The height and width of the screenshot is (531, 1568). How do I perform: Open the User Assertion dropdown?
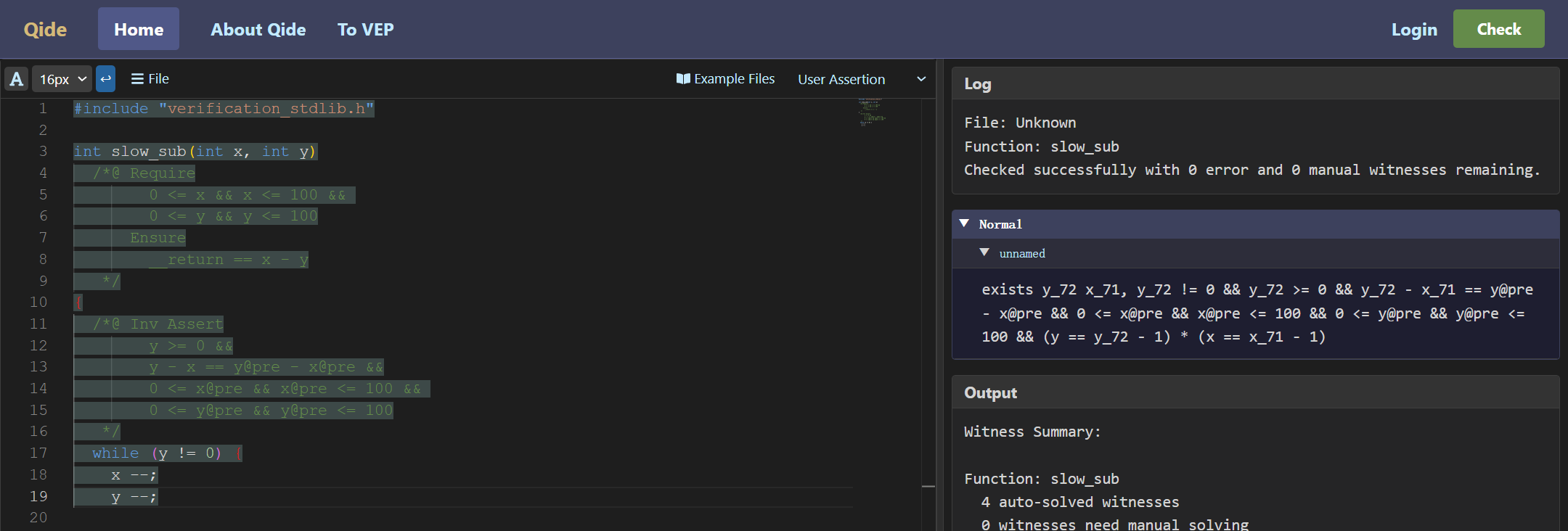862,79
